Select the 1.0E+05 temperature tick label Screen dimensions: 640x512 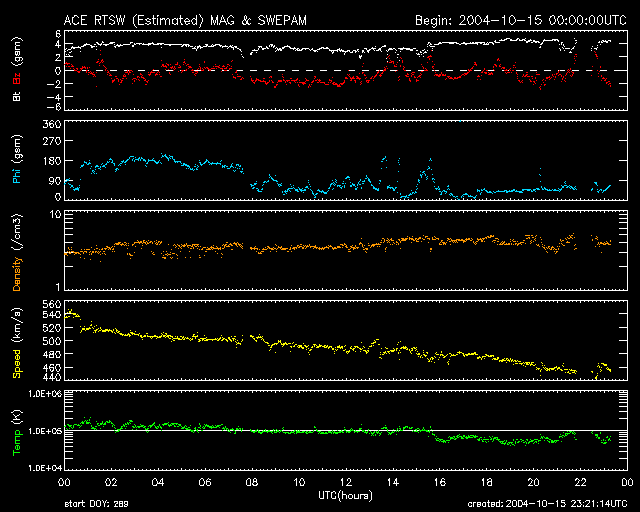[45, 431]
